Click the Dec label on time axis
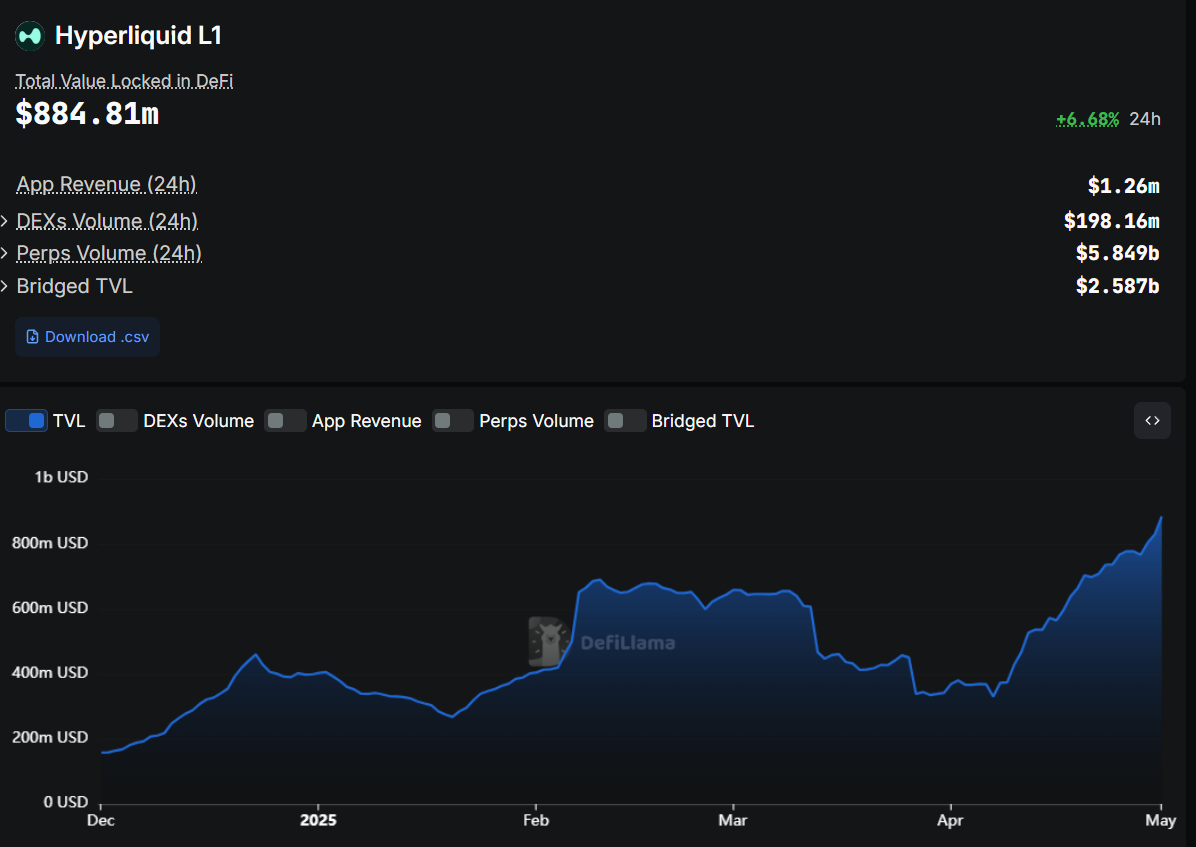 click(x=101, y=820)
